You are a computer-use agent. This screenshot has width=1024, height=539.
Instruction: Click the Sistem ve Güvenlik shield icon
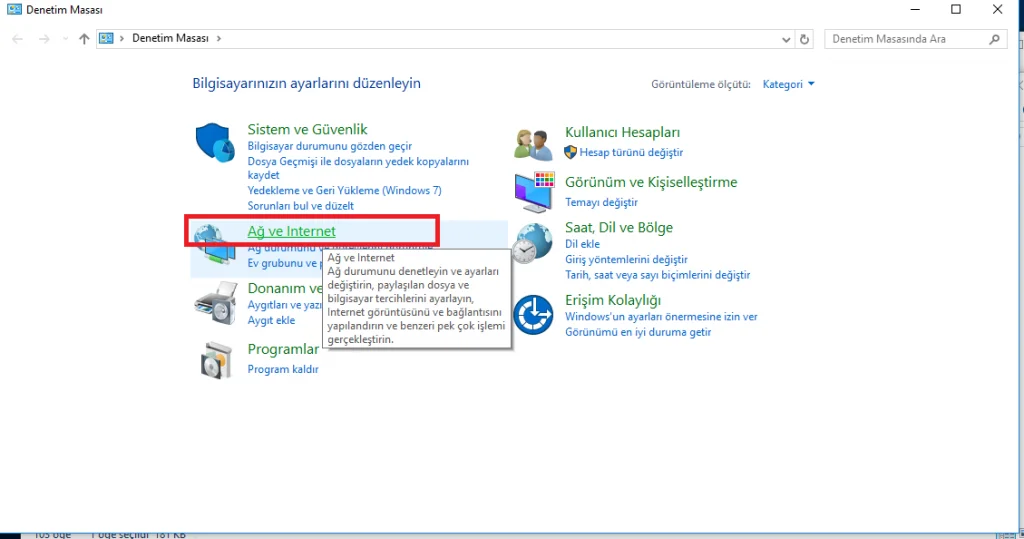pos(215,143)
